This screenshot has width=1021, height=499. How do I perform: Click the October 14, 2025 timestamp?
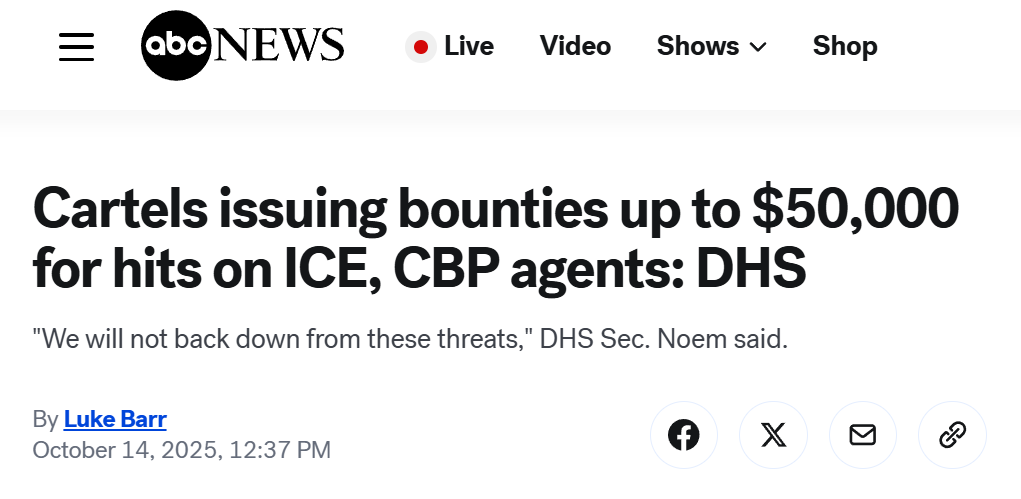pos(182,450)
